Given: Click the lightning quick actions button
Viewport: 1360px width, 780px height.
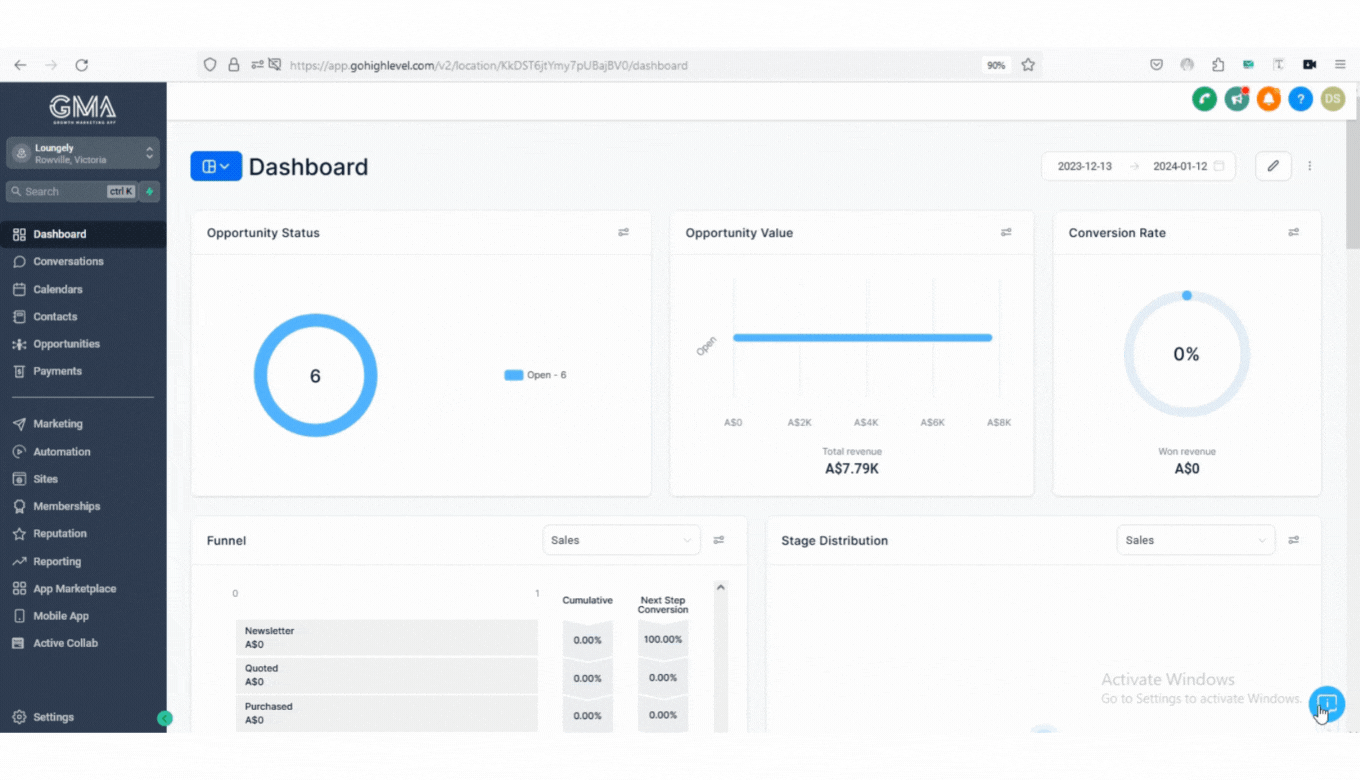Looking at the screenshot, I should (150, 191).
